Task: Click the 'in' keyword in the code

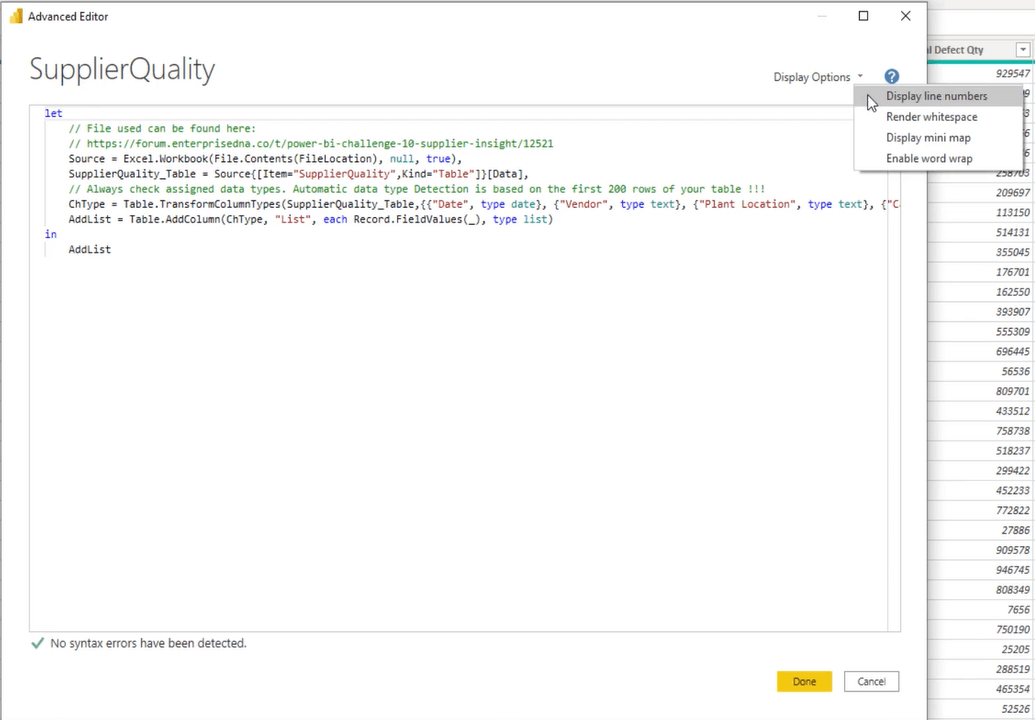Action: pyautogui.click(x=51, y=234)
